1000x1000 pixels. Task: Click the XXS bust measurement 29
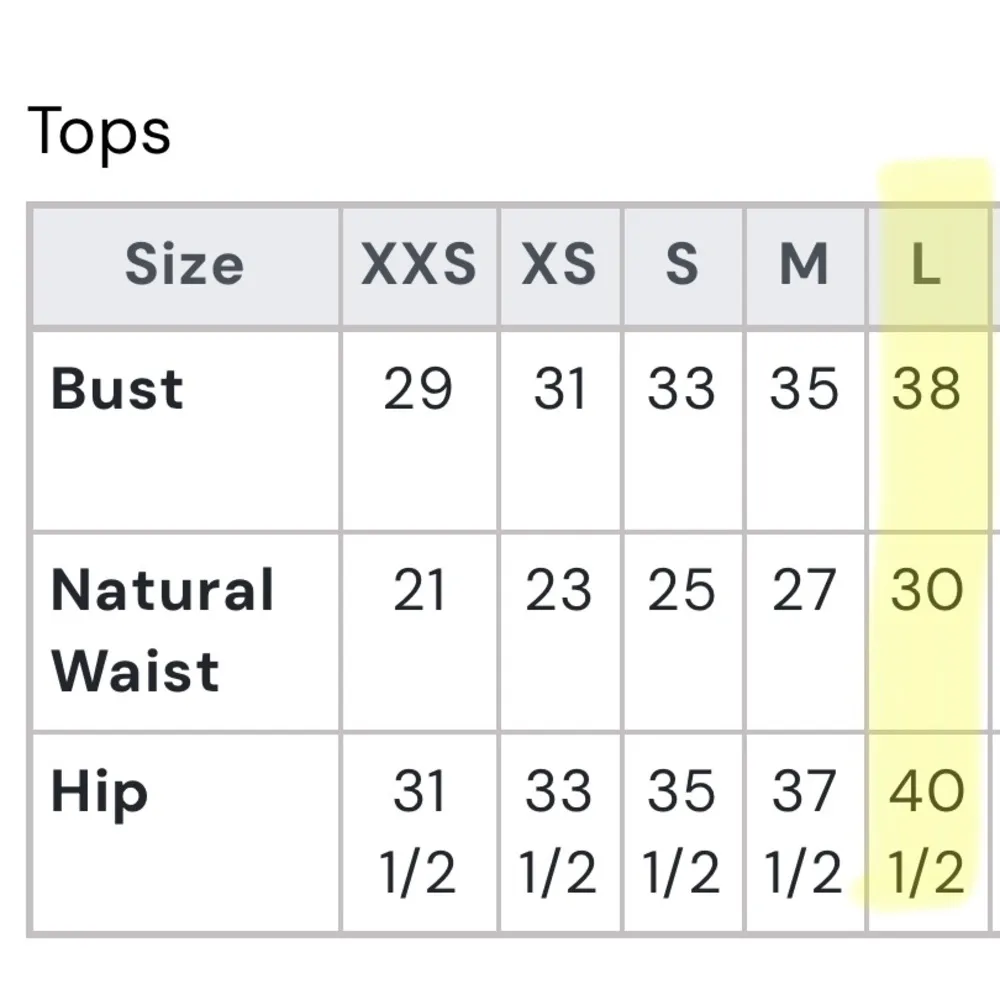[x=418, y=389]
